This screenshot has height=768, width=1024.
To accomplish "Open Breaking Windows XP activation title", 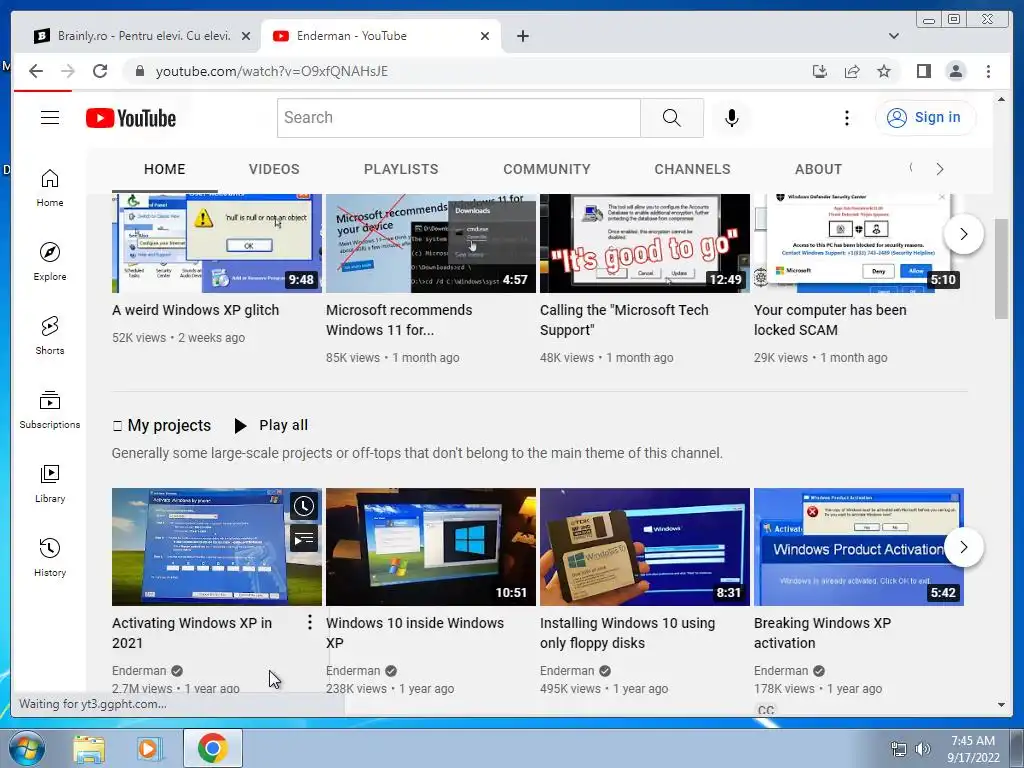I will coord(822,633).
